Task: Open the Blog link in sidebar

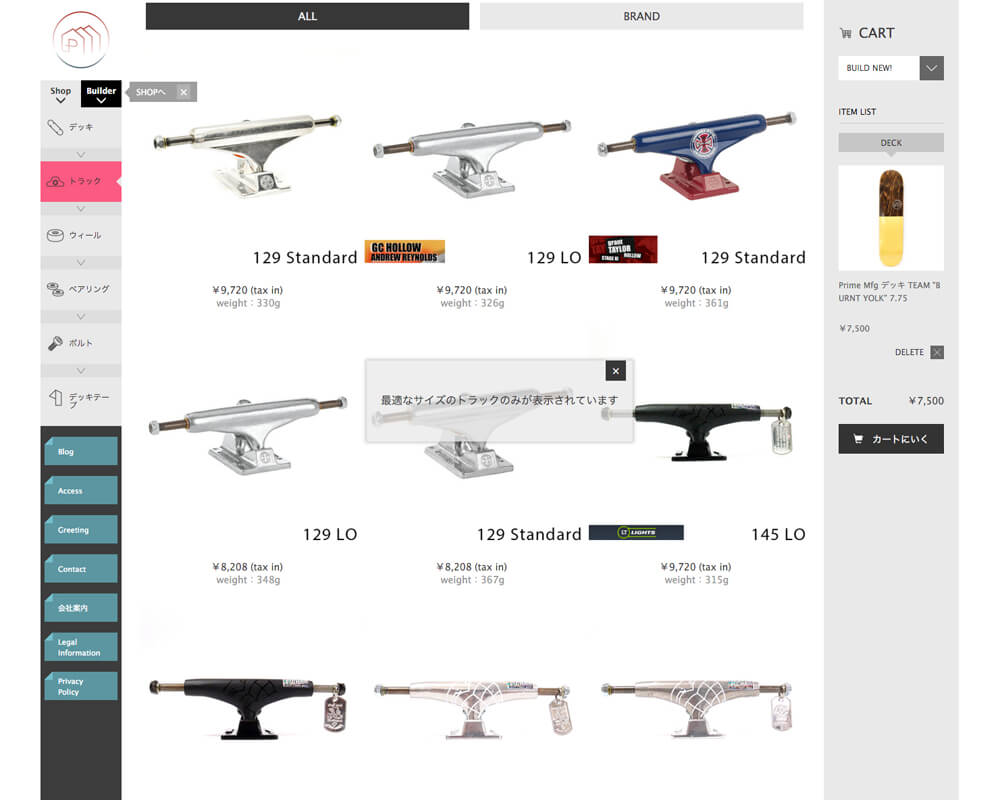Action: point(81,451)
